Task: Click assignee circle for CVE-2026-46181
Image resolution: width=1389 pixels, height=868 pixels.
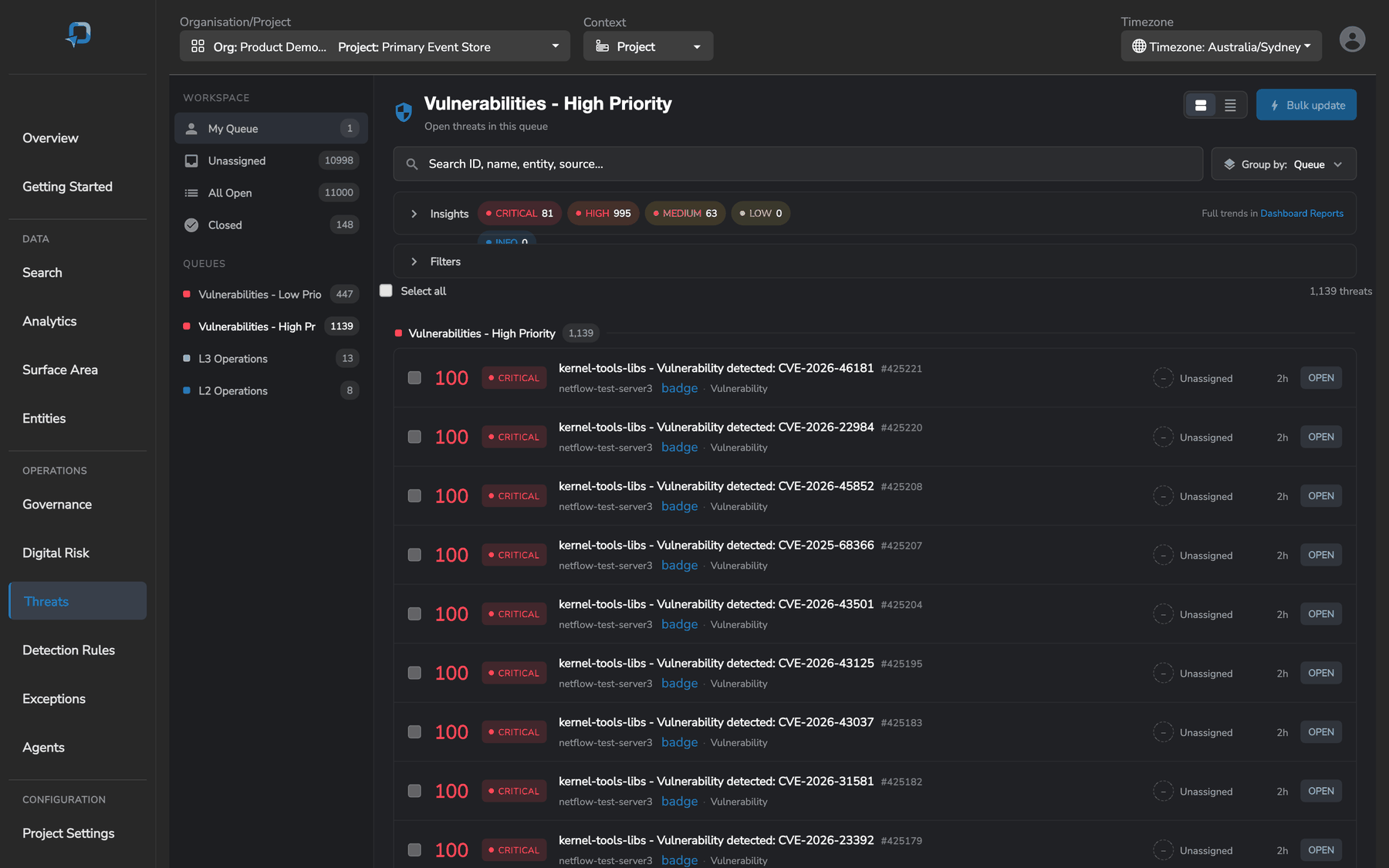Action: [x=1163, y=378]
